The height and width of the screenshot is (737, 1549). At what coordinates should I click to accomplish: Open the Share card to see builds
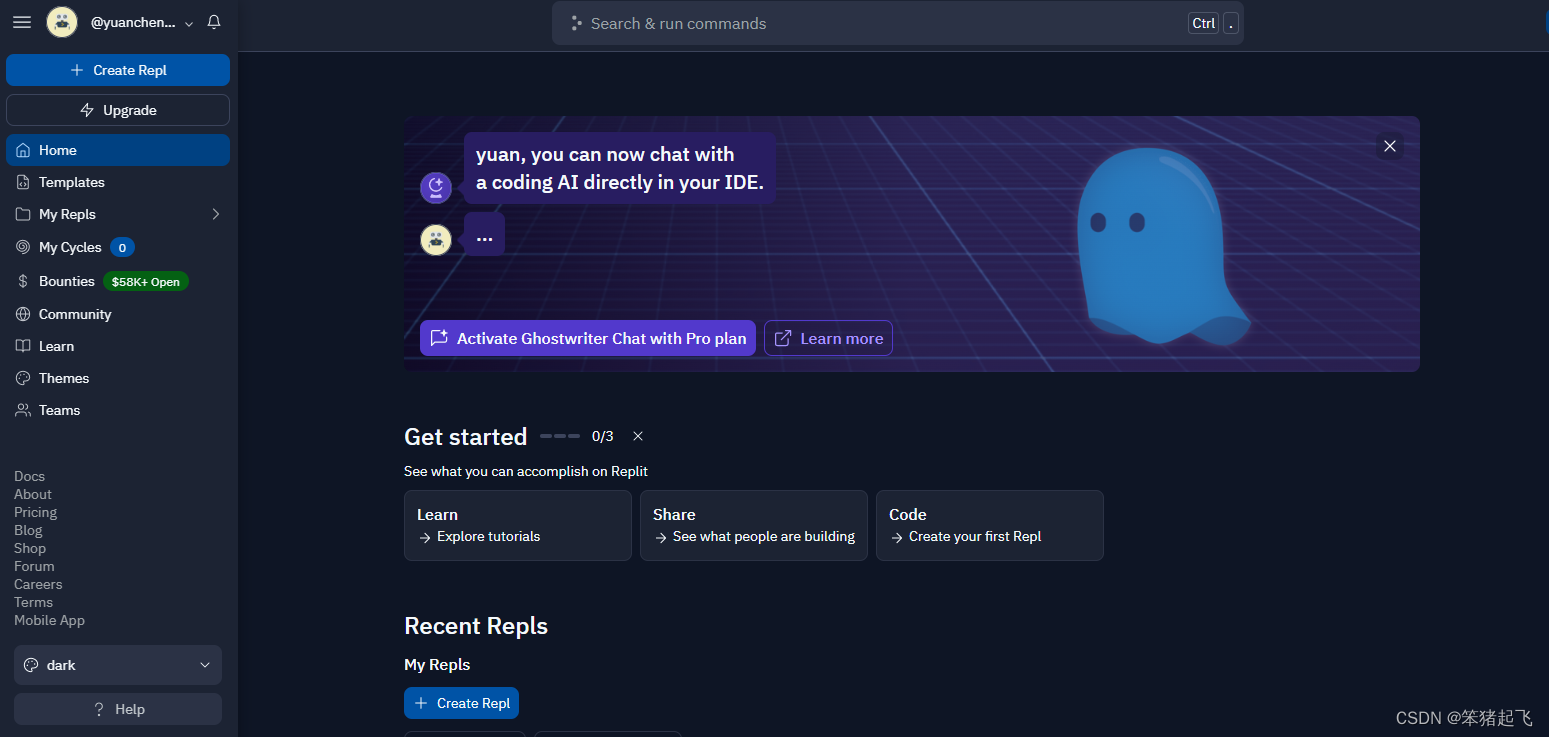(754, 525)
